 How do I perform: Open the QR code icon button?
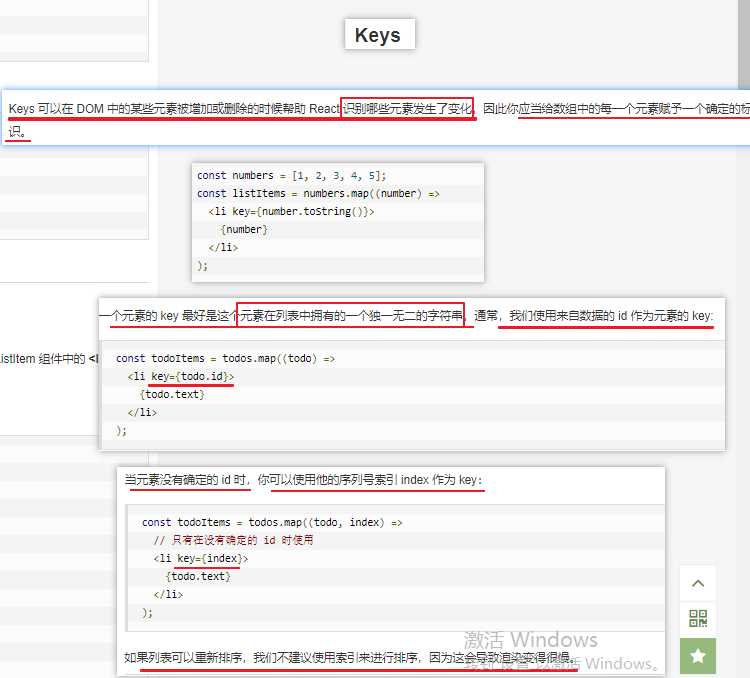pos(698,619)
